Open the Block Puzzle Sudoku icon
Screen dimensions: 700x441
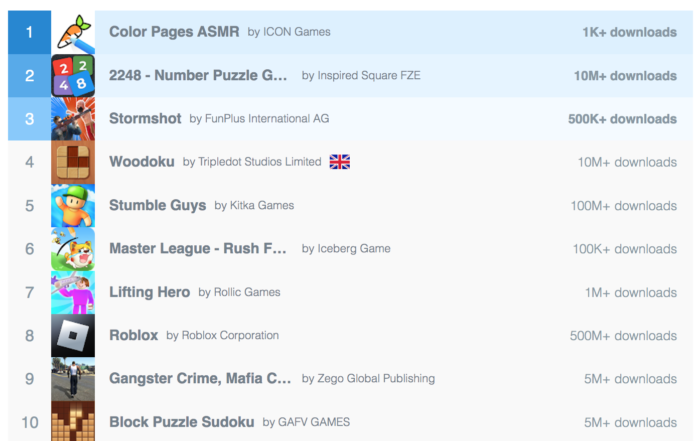(73, 421)
